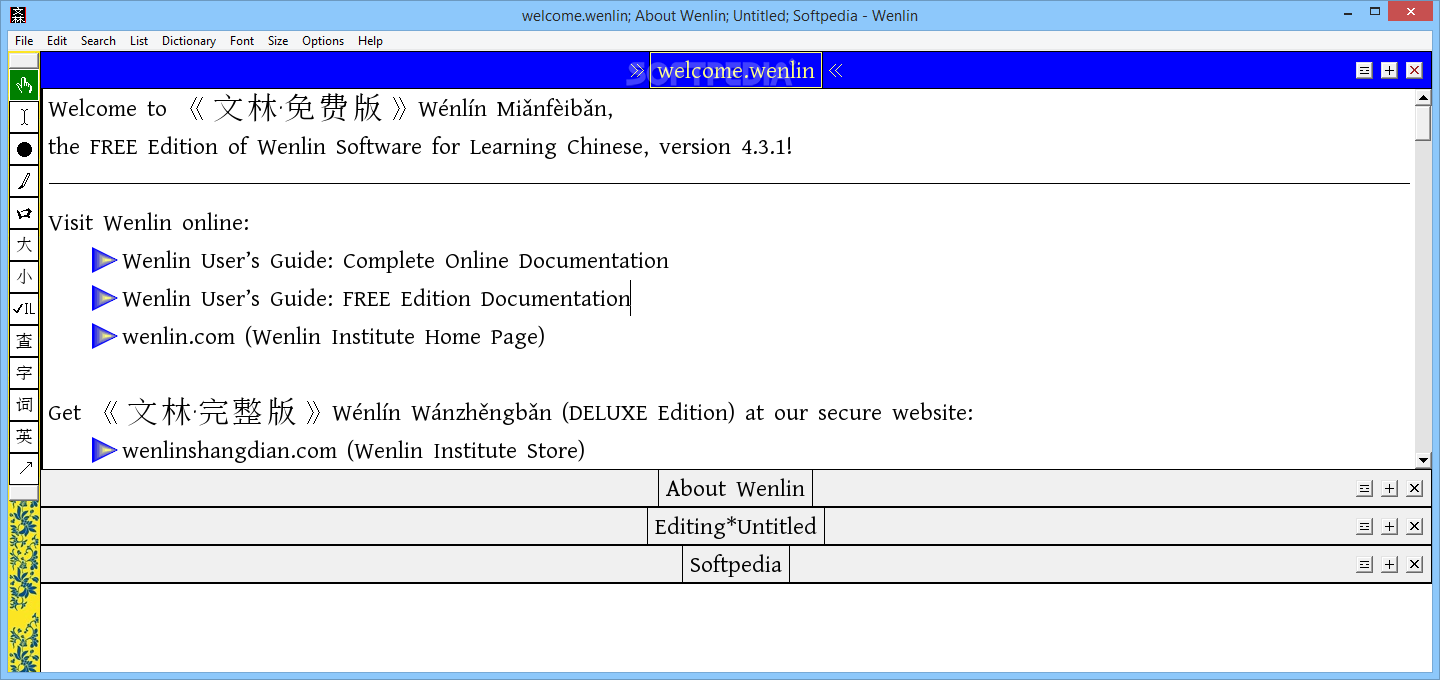Screen dimensions: 1440x680
Task: Click the Wenlin app icon in title bar
Action: click(18, 15)
